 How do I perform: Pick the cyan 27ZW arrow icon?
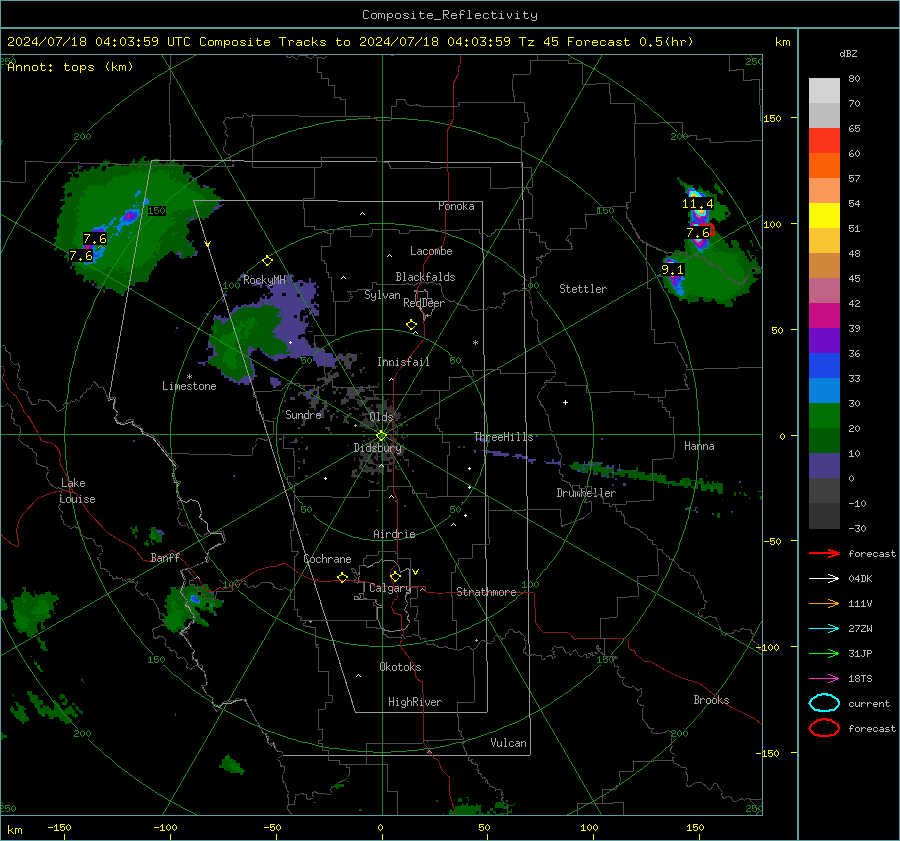pos(824,629)
